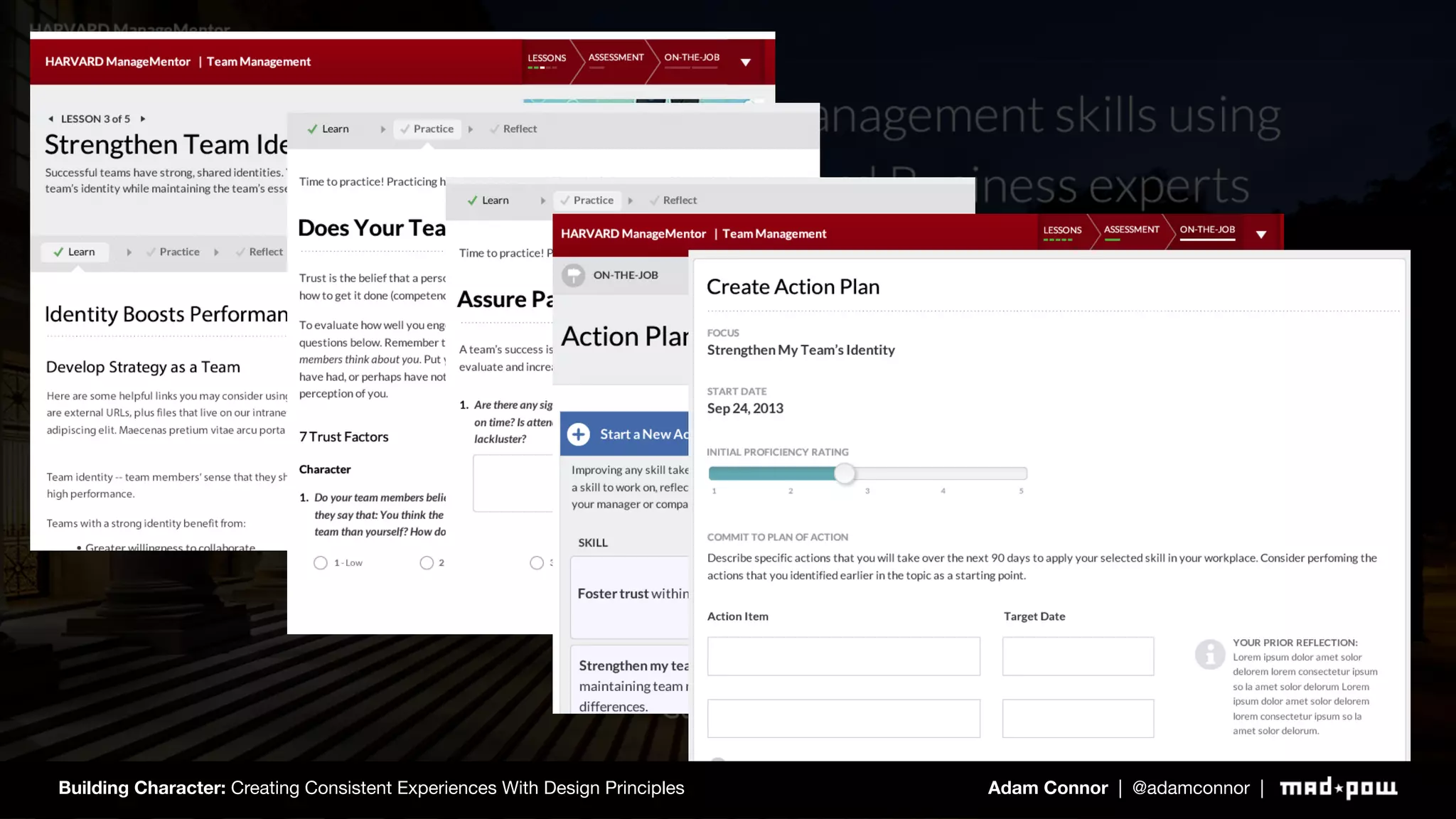
Task: Click @adamconnor handle in footer
Action: pos(1191,788)
